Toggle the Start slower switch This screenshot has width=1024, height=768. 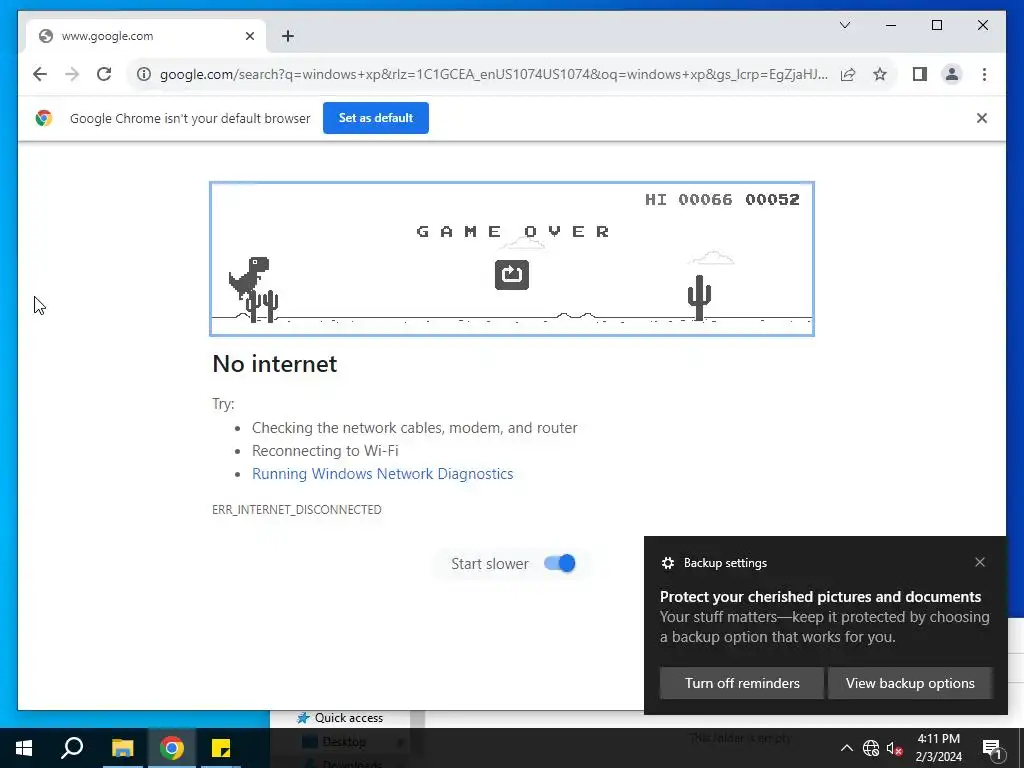coord(560,564)
